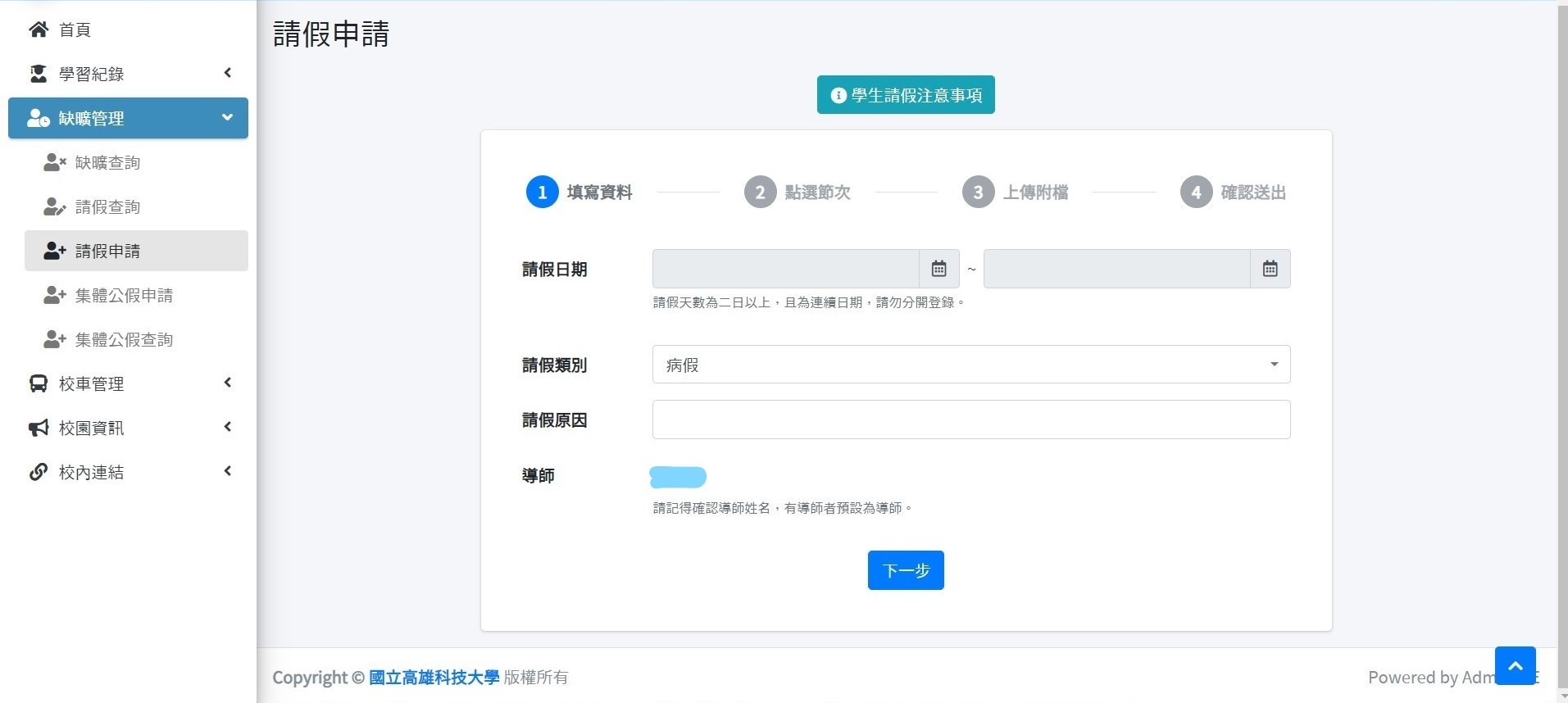The width and height of the screenshot is (1568, 703).
Task: Click the home icon beside 首頁
Action: pos(39,29)
